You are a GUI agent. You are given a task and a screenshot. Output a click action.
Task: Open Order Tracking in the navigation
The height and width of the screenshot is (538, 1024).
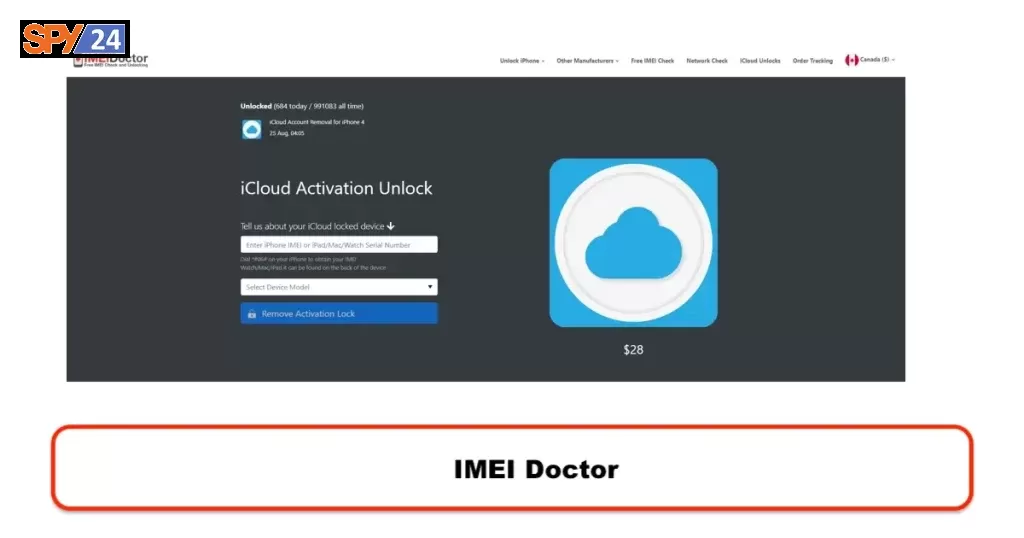[x=812, y=61]
